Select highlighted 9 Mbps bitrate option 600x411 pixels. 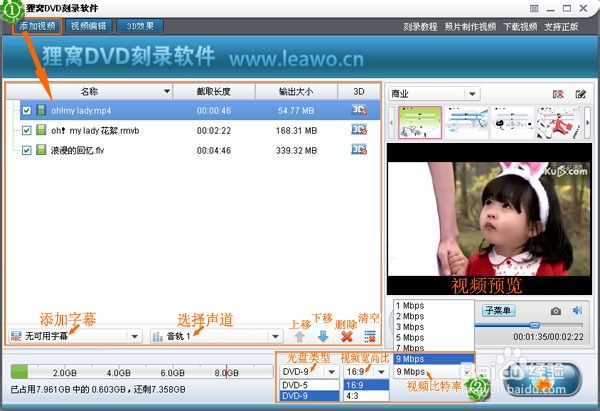[x=434, y=359]
